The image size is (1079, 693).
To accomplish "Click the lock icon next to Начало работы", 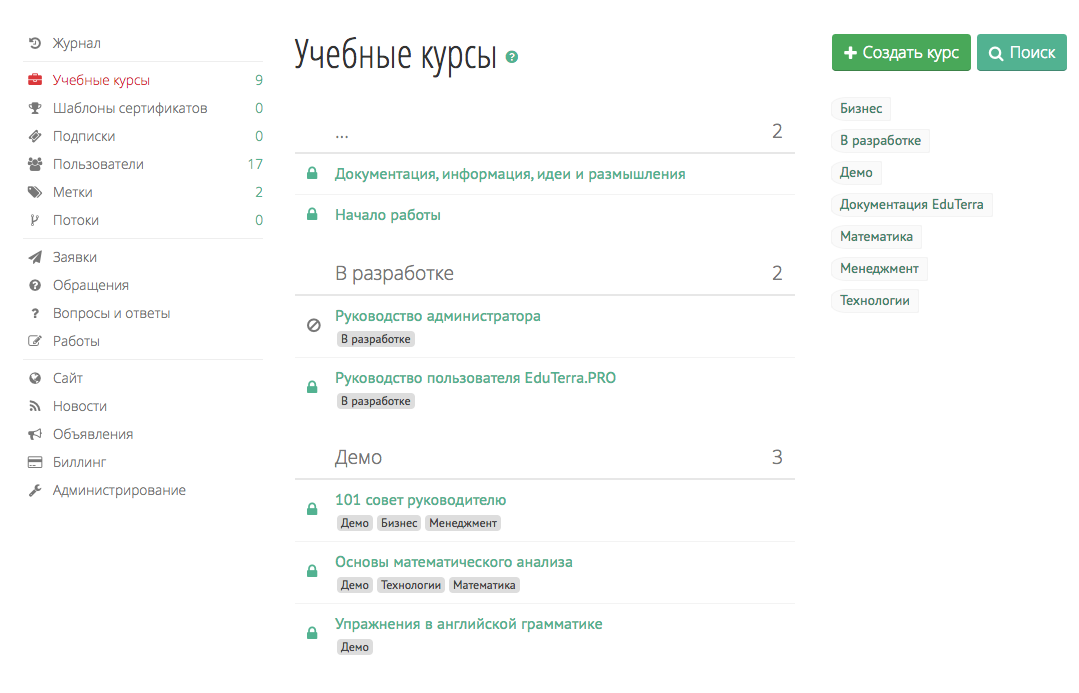I will coord(311,214).
